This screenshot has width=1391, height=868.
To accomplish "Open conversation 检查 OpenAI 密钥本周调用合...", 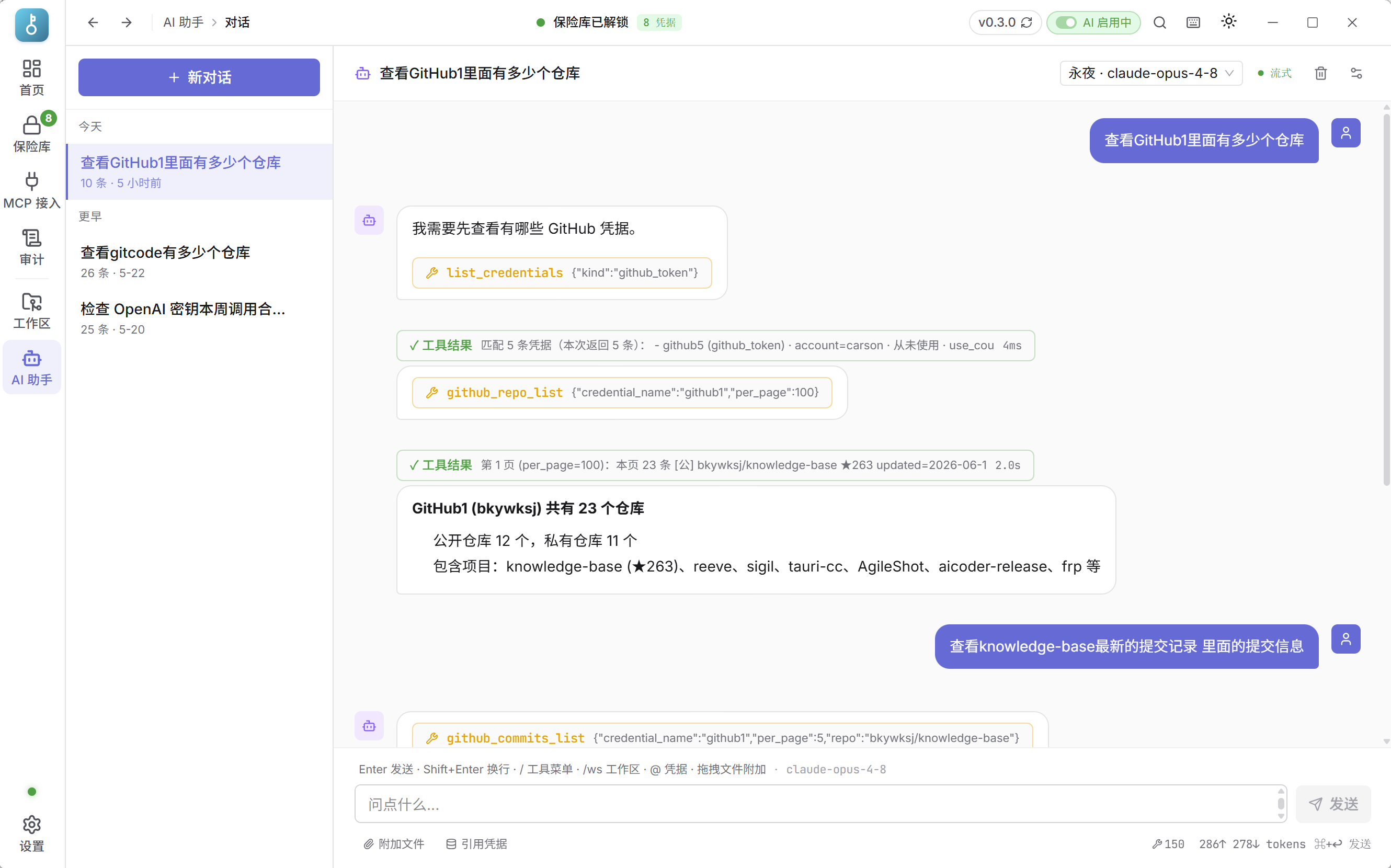I will [x=200, y=318].
